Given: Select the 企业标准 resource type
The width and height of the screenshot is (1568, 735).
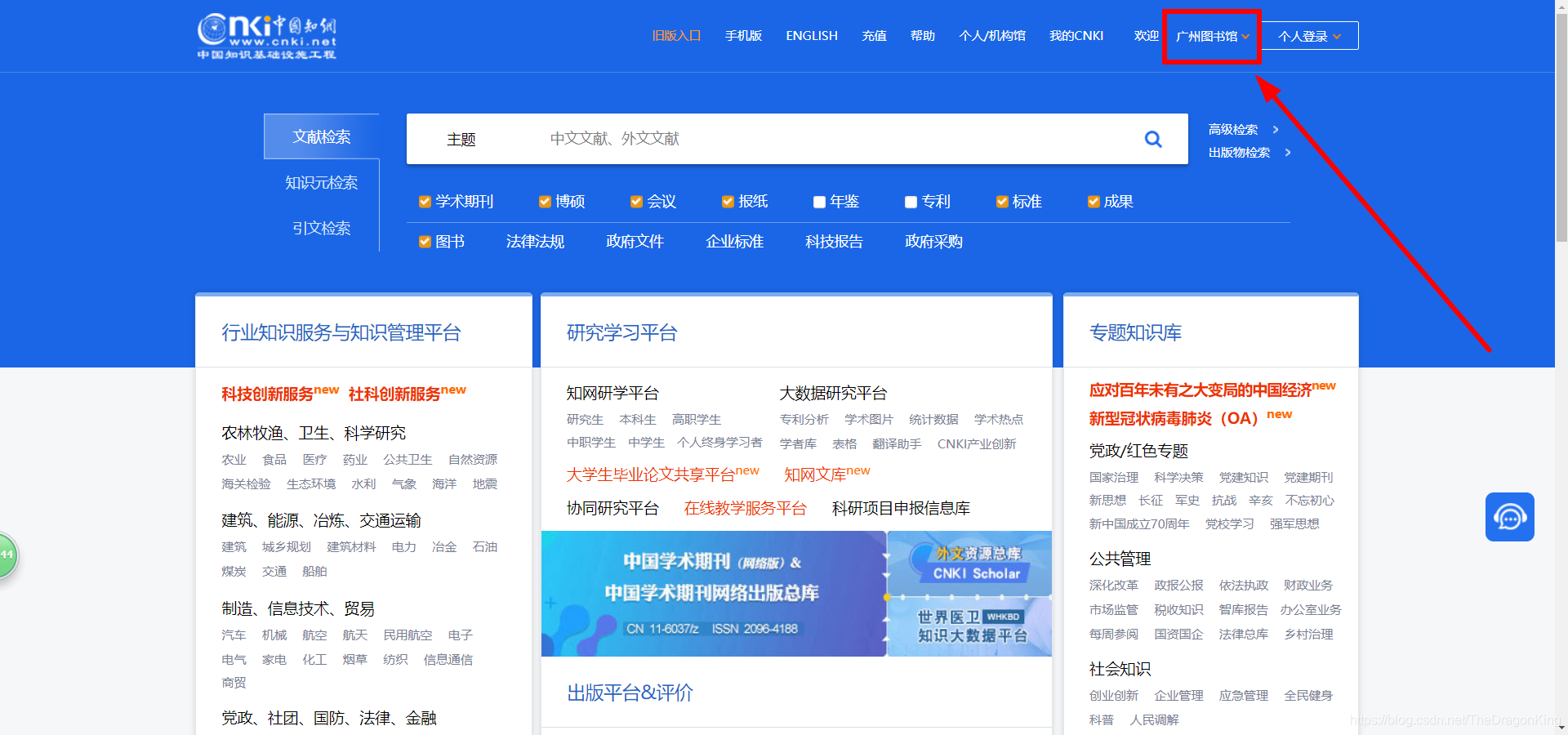Looking at the screenshot, I should tap(734, 242).
